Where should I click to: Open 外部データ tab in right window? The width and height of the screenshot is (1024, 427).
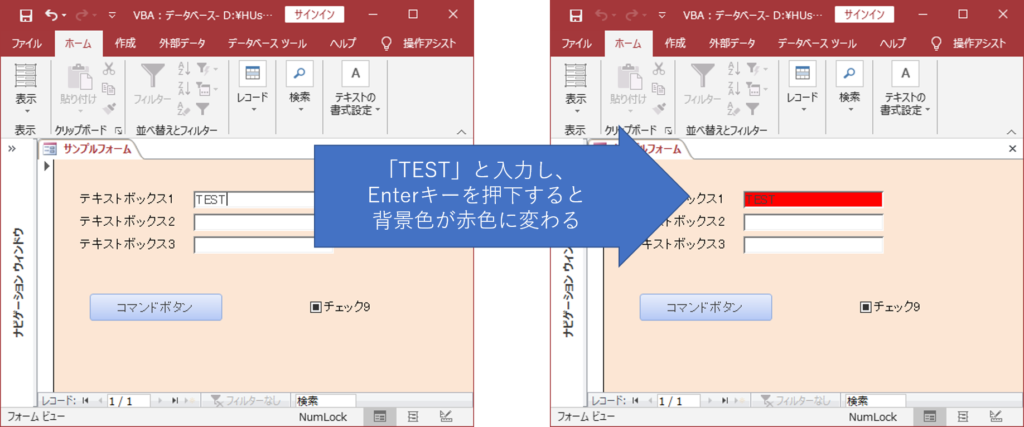click(732, 44)
